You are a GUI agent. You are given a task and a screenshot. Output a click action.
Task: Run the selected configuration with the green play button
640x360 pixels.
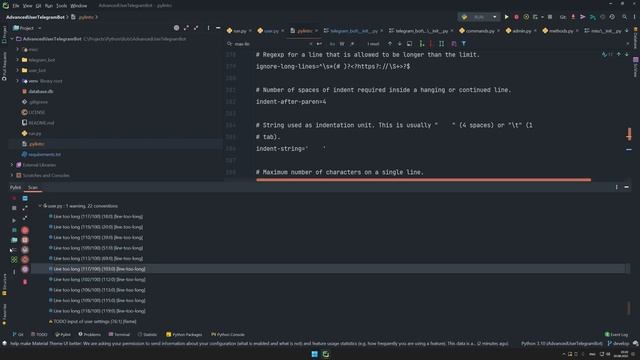click(x=506, y=17)
